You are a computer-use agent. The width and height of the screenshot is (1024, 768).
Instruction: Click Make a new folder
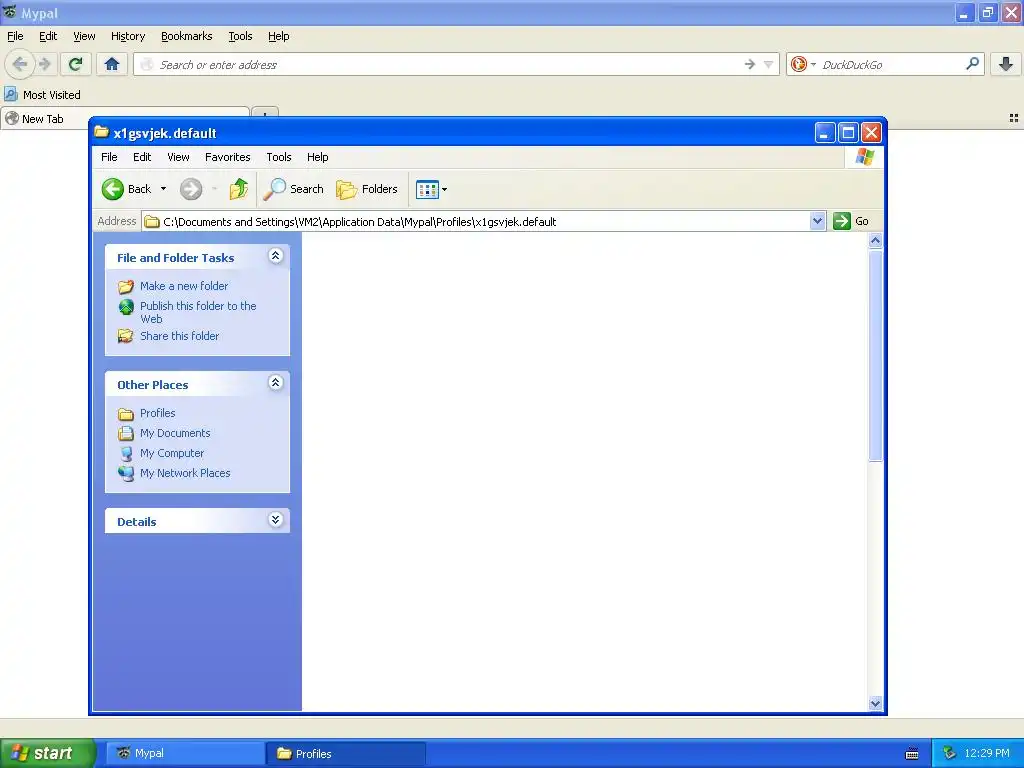184,286
